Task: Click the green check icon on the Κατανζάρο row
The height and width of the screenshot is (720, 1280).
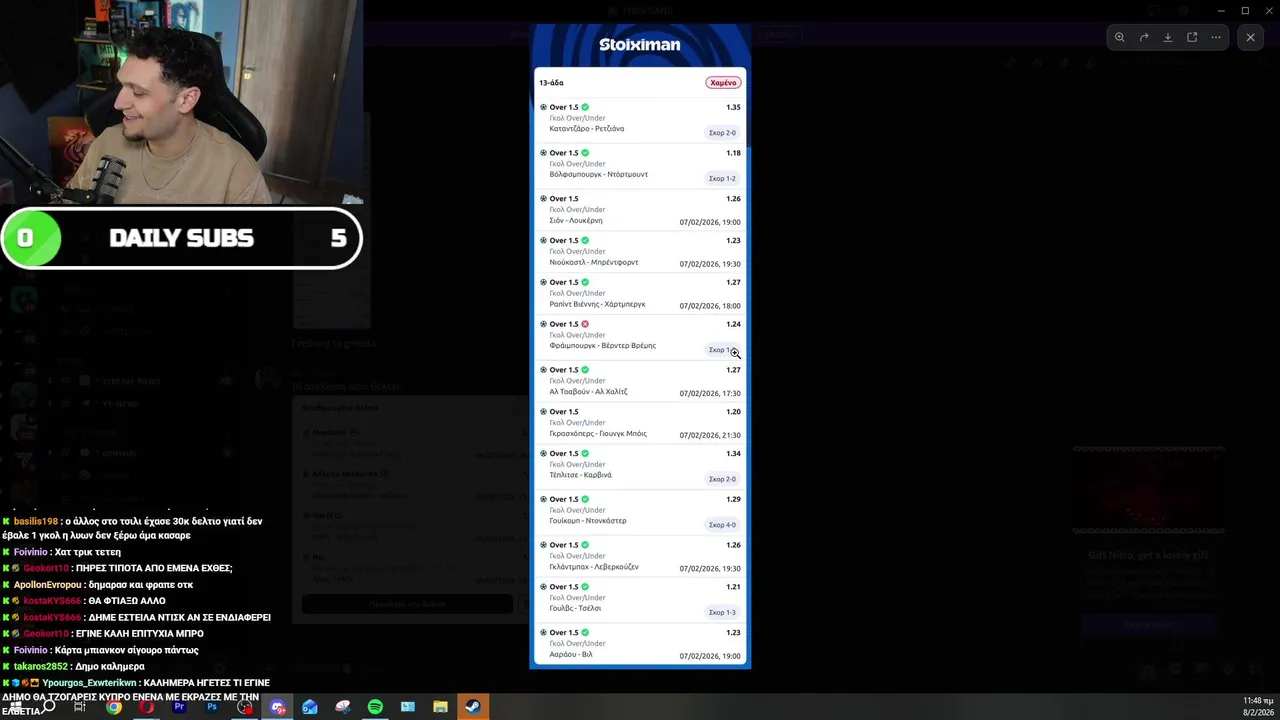Action: point(585,107)
